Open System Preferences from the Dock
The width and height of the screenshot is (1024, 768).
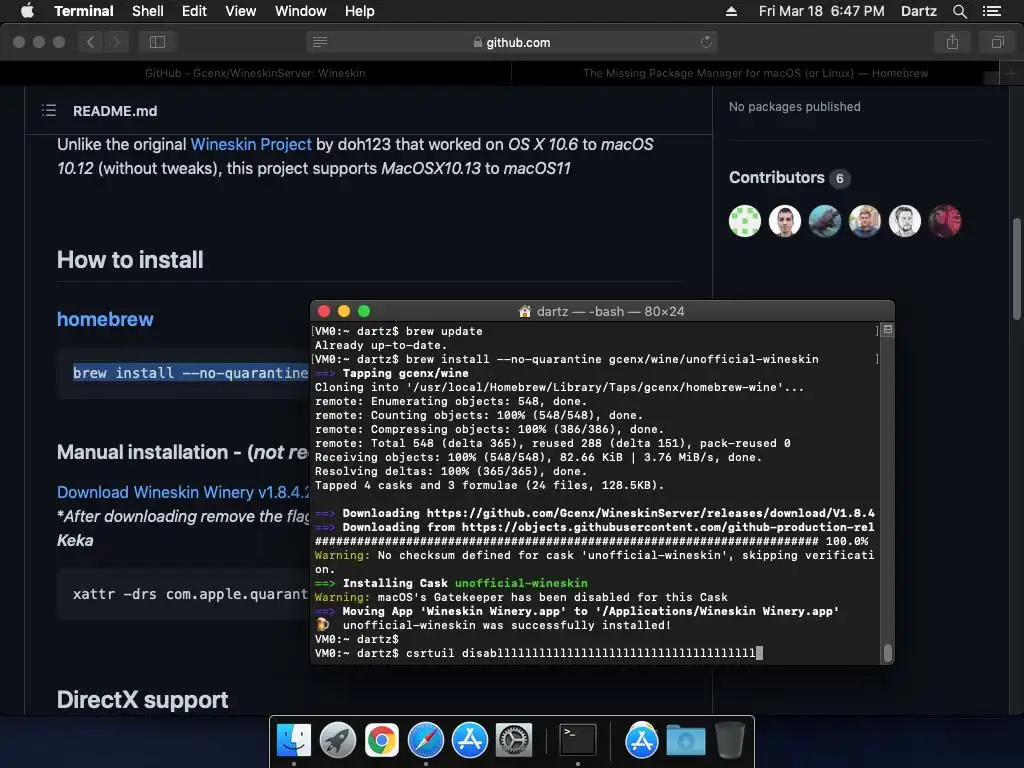[x=514, y=741]
